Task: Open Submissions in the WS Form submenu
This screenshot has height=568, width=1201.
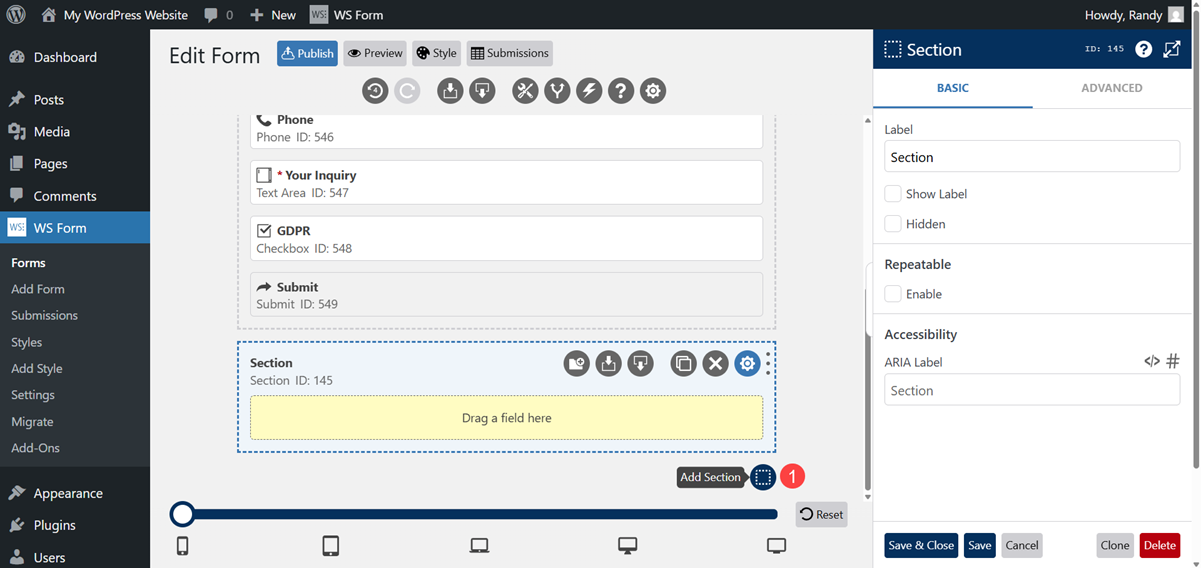Action: [44, 315]
